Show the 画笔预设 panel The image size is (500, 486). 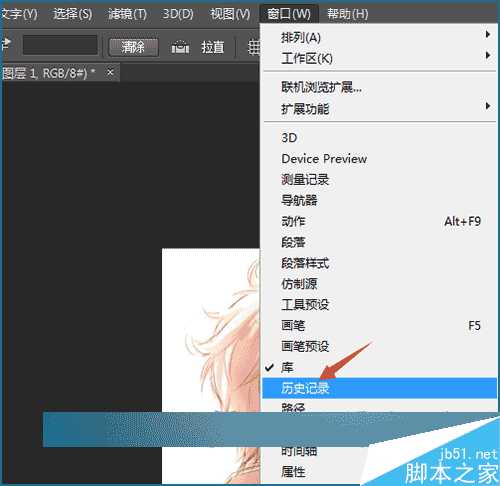click(380, 347)
